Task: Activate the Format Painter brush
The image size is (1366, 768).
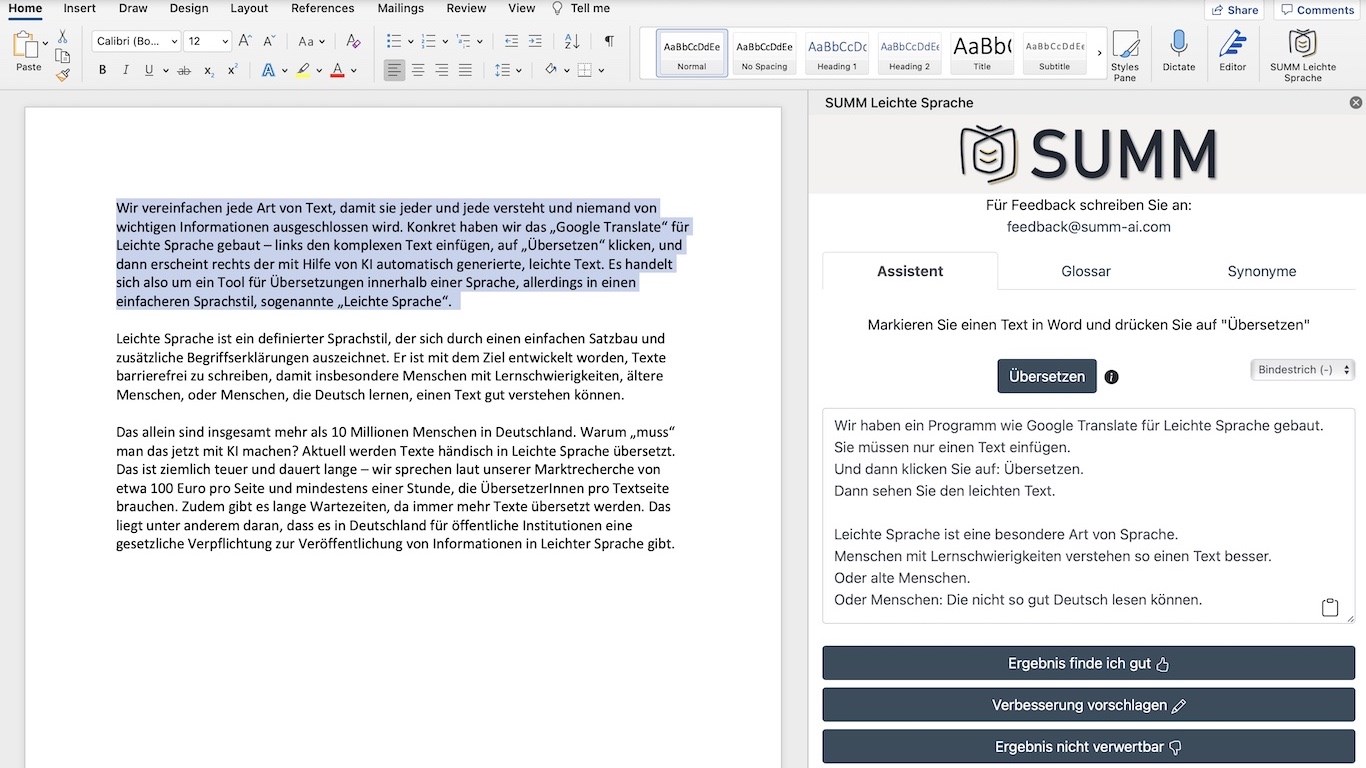Action: [63, 74]
